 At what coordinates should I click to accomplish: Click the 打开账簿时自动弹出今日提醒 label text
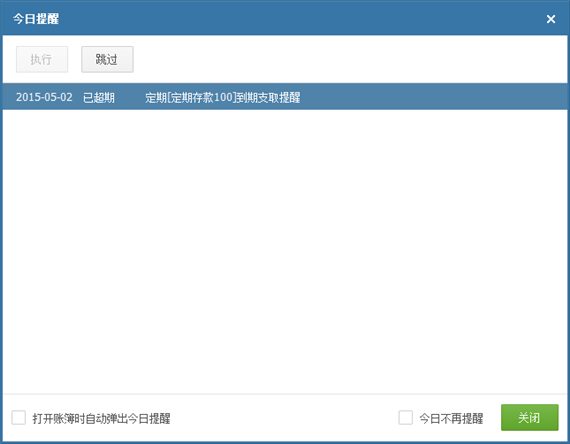point(101,418)
